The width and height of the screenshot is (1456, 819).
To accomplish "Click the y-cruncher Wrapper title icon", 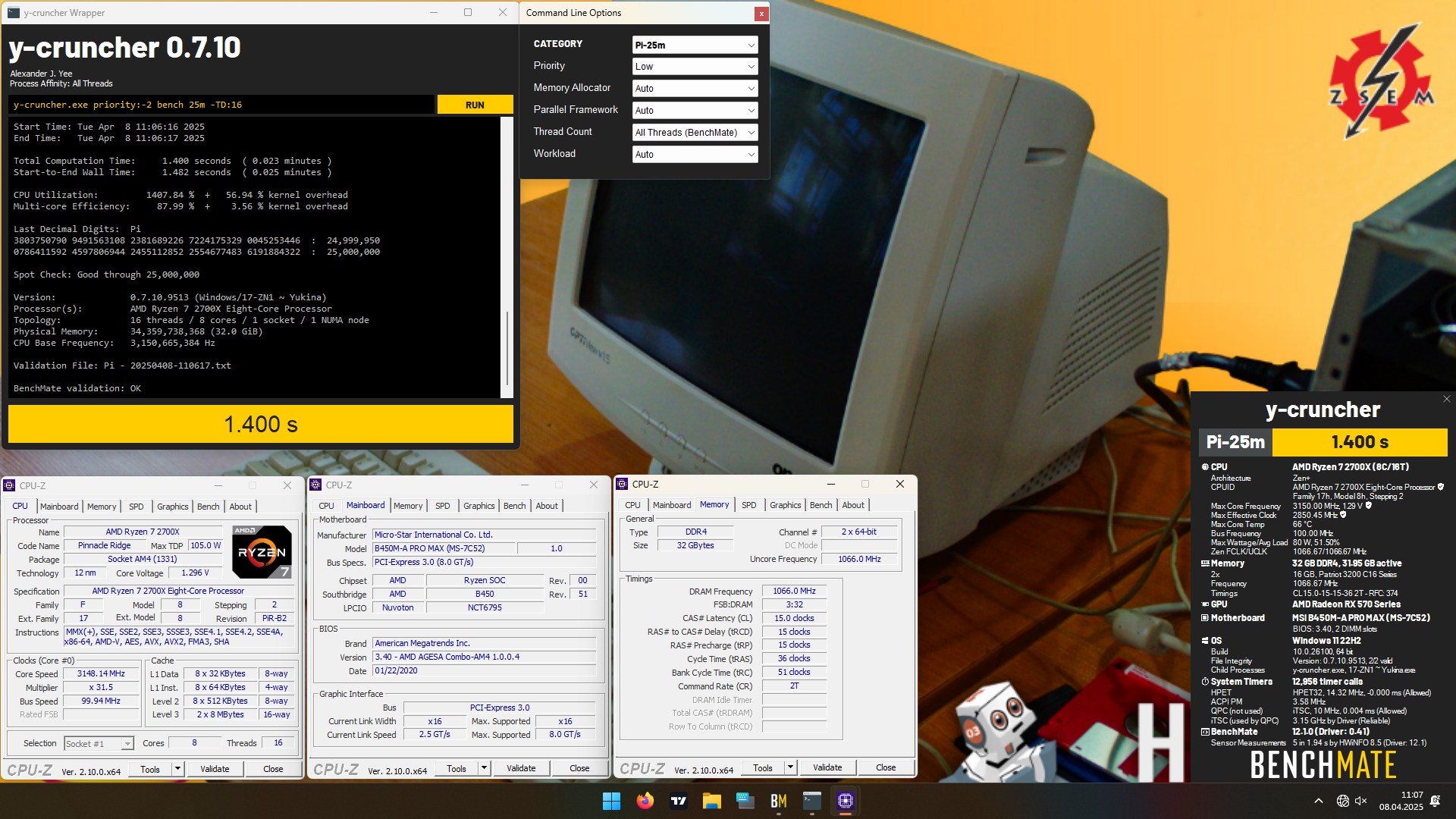I will pyautogui.click(x=14, y=12).
